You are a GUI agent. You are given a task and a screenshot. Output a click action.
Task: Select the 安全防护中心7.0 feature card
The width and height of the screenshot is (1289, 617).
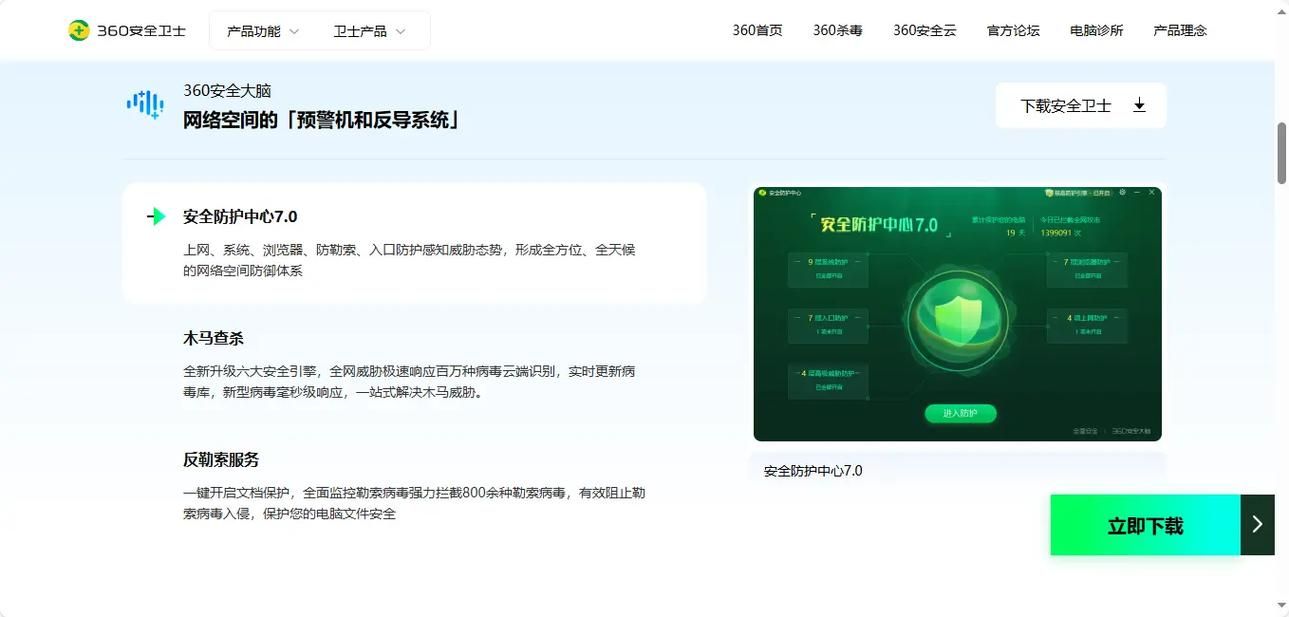click(x=415, y=243)
